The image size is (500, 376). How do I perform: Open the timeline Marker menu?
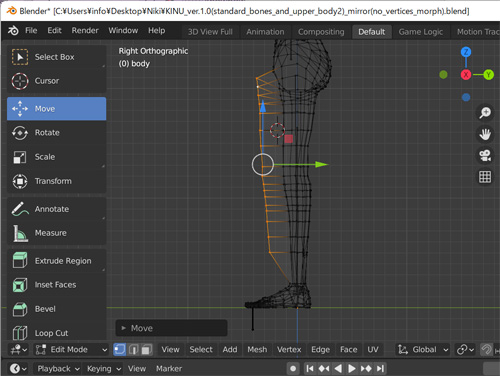coord(169,369)
